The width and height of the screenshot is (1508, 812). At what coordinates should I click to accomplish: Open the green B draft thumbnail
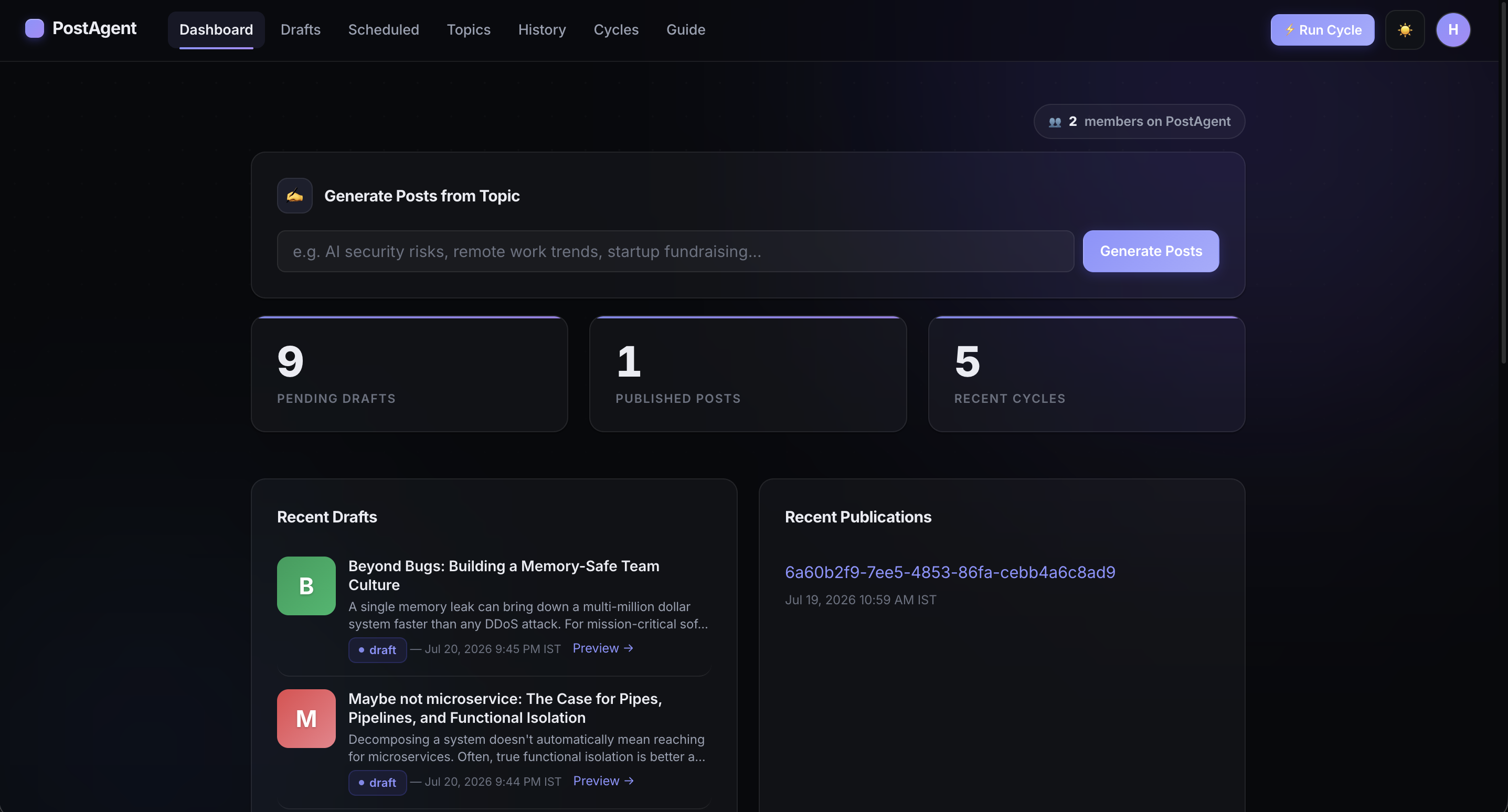click(x=306, y=586)
